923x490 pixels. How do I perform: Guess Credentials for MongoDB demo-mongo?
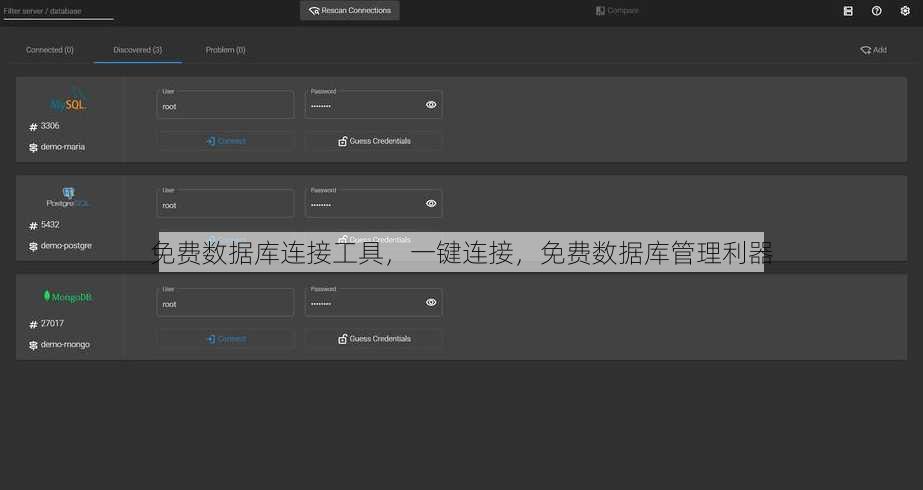click(374, 339)
